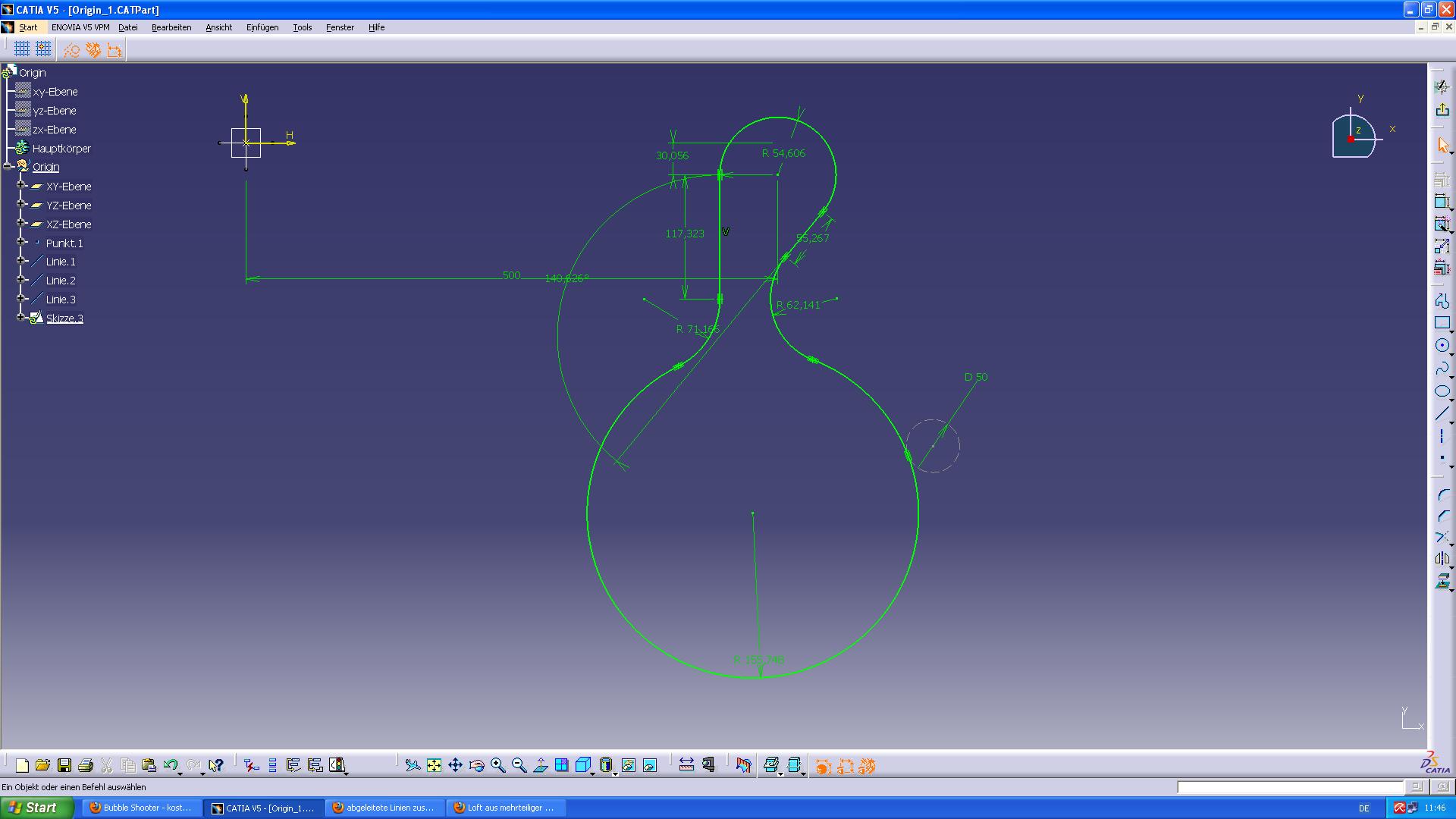
Task: Click the Animate Constraint icon
Action: 1442,246
